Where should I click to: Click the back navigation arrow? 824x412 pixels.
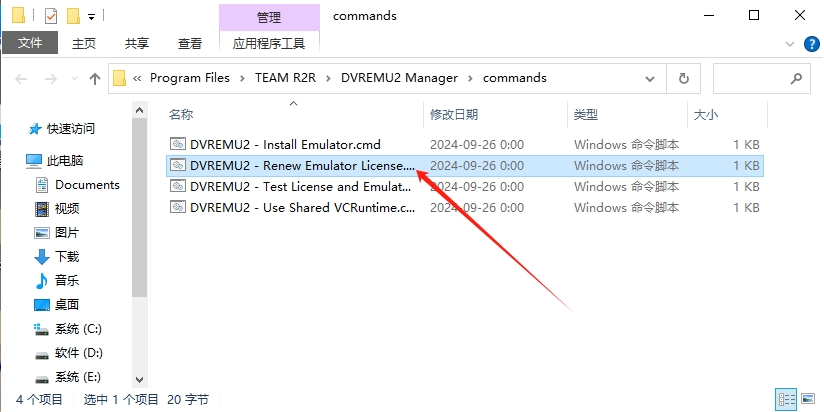click(x=21, y=79)
